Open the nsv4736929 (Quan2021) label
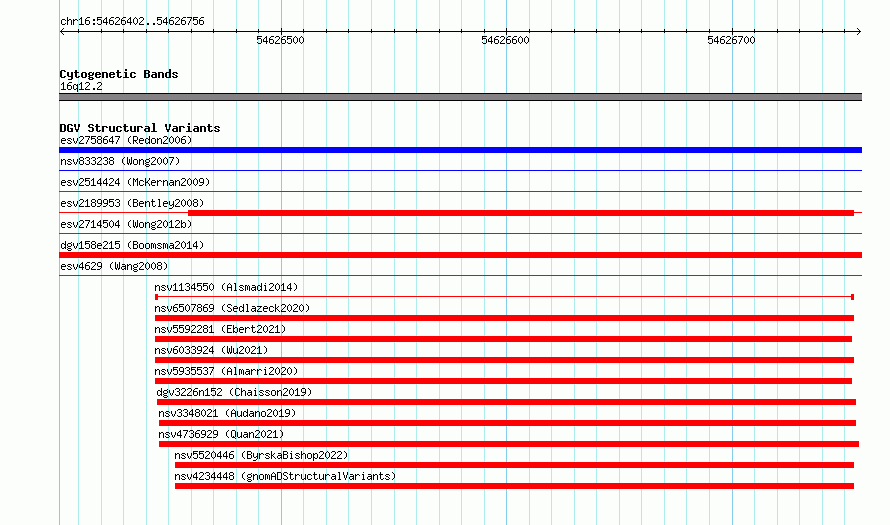The height and width of the screenshot is (525, 890). pos(221,434)
